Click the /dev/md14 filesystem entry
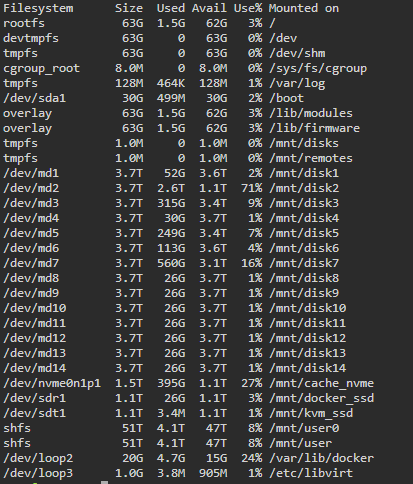 tap(34, 368)
